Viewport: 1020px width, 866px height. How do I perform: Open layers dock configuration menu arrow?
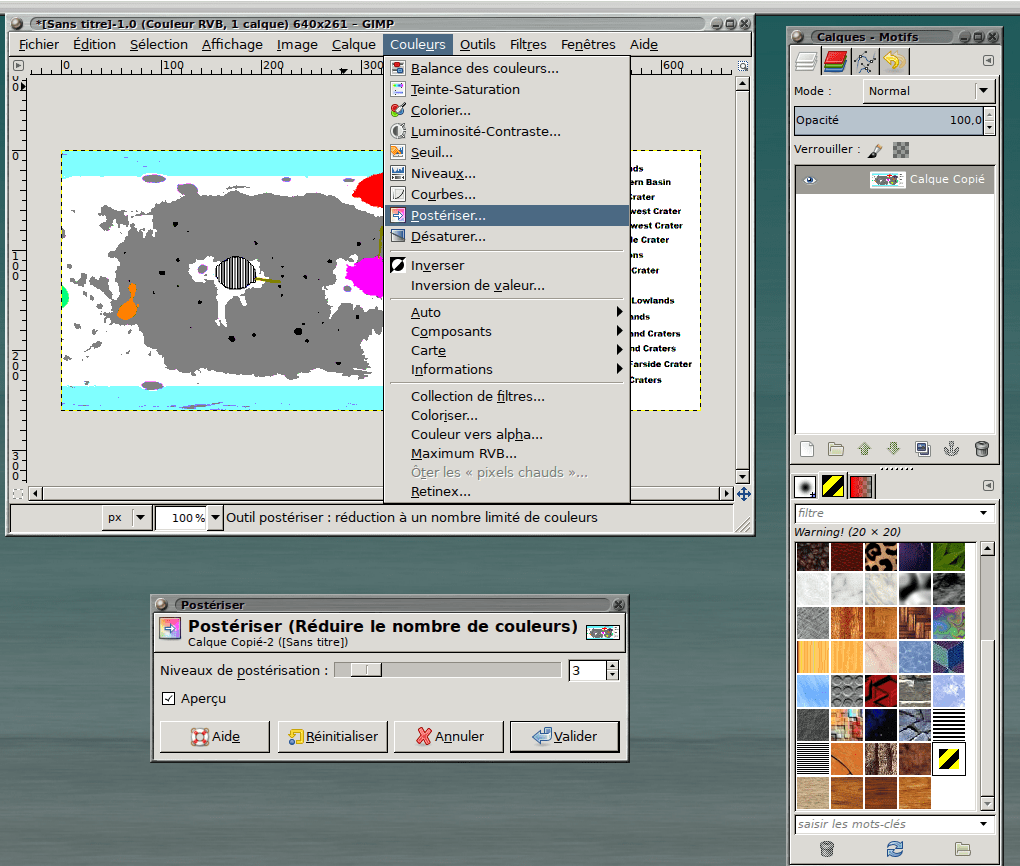(x=988, y=61)
